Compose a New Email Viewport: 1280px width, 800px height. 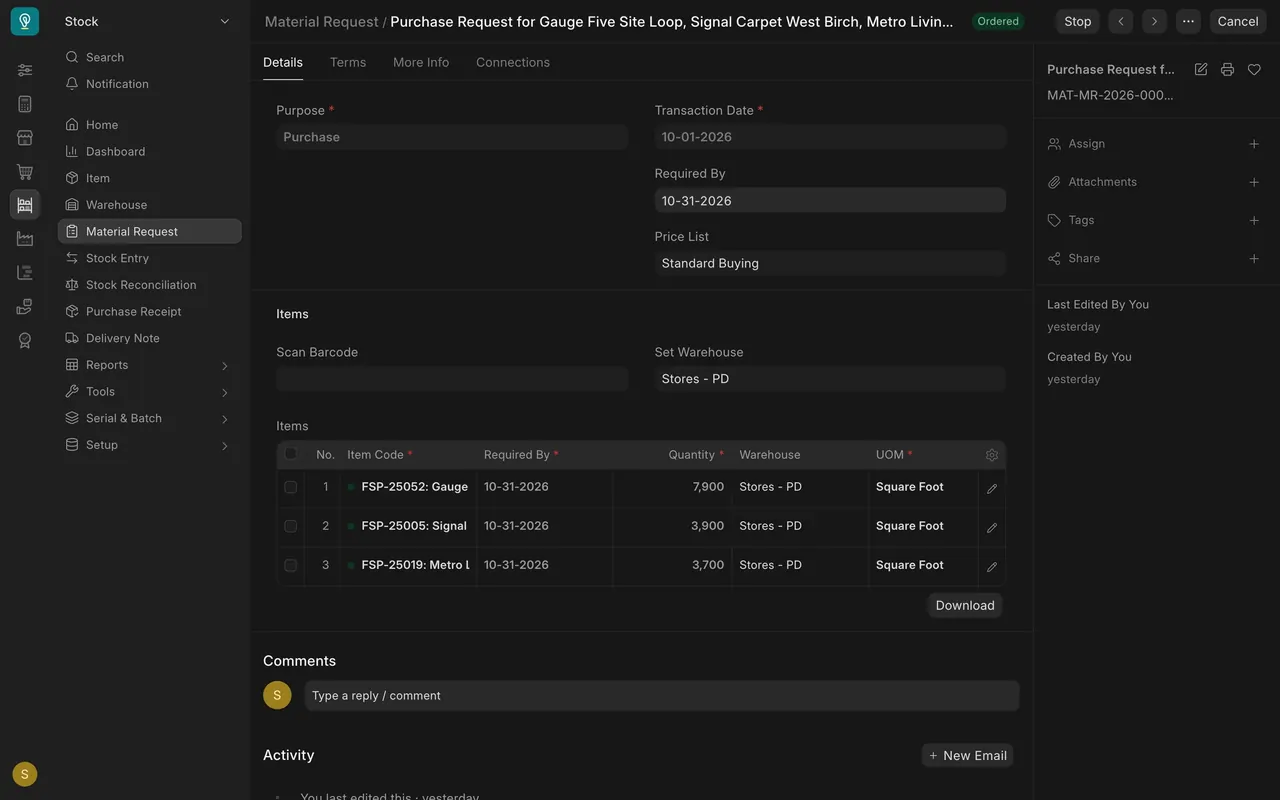coord(967,755)
